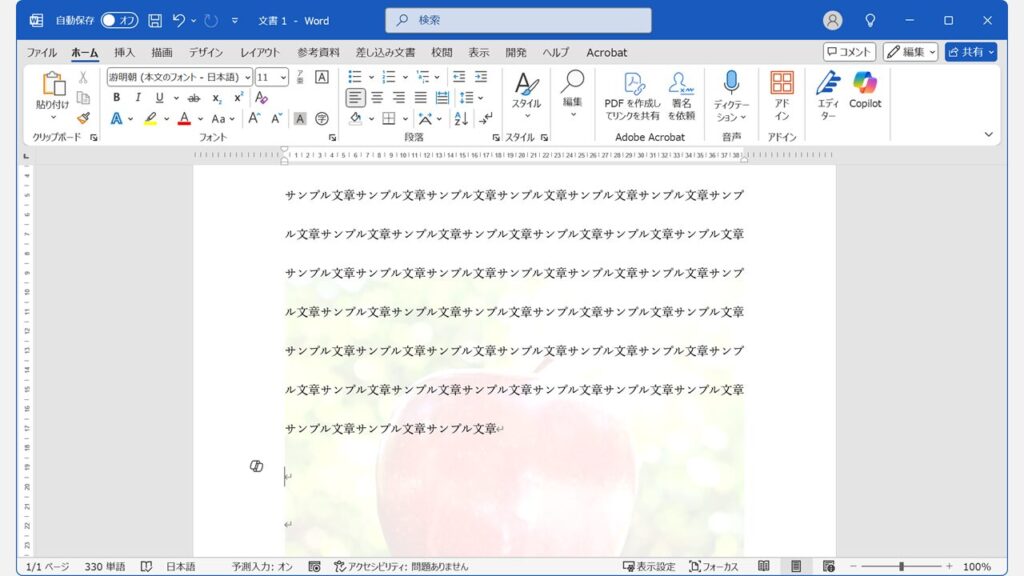Open 表示設定 in status bar
The image size is (1024, 576).
tap(648, 566)
